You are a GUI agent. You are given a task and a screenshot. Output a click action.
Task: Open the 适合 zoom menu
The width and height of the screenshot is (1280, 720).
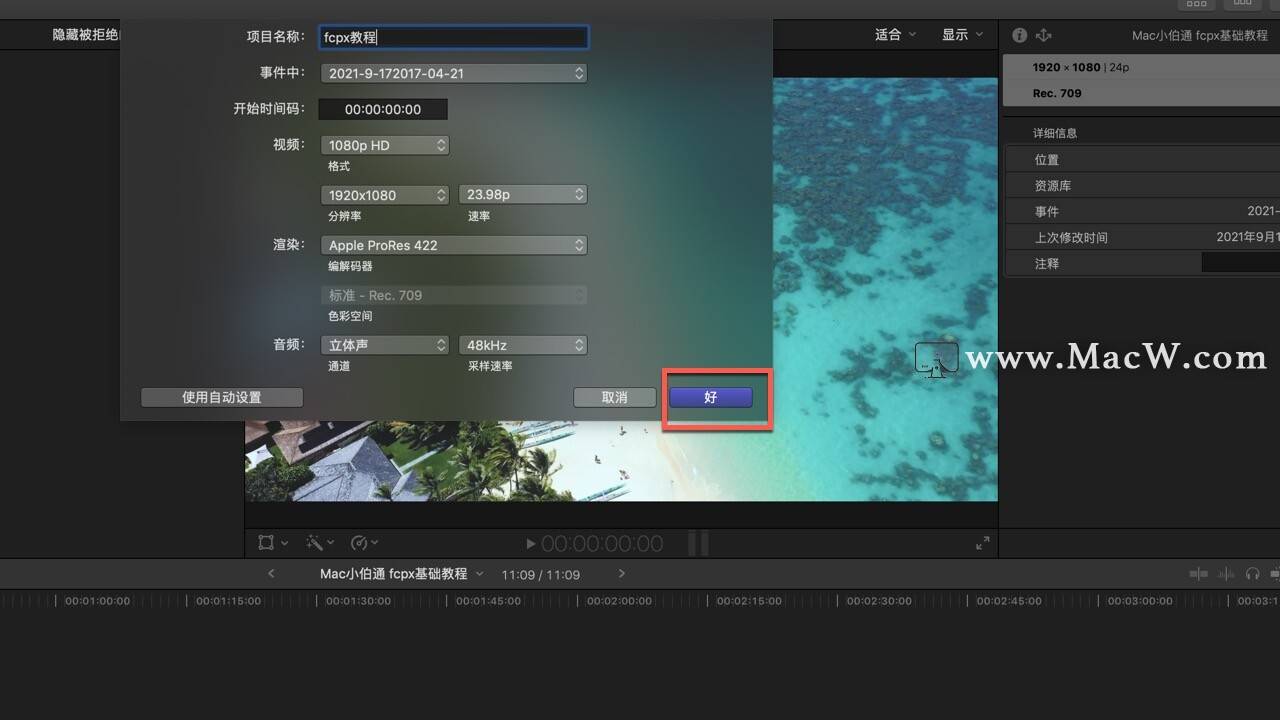click(x=896, y=35)
